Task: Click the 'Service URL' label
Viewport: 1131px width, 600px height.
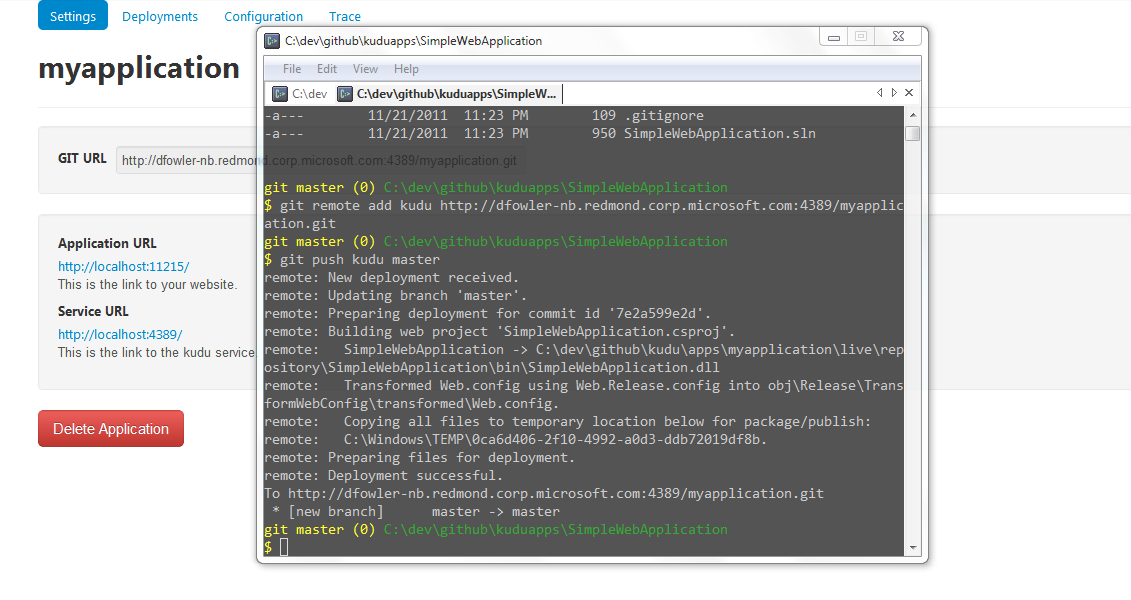Action: coord(93,312)
